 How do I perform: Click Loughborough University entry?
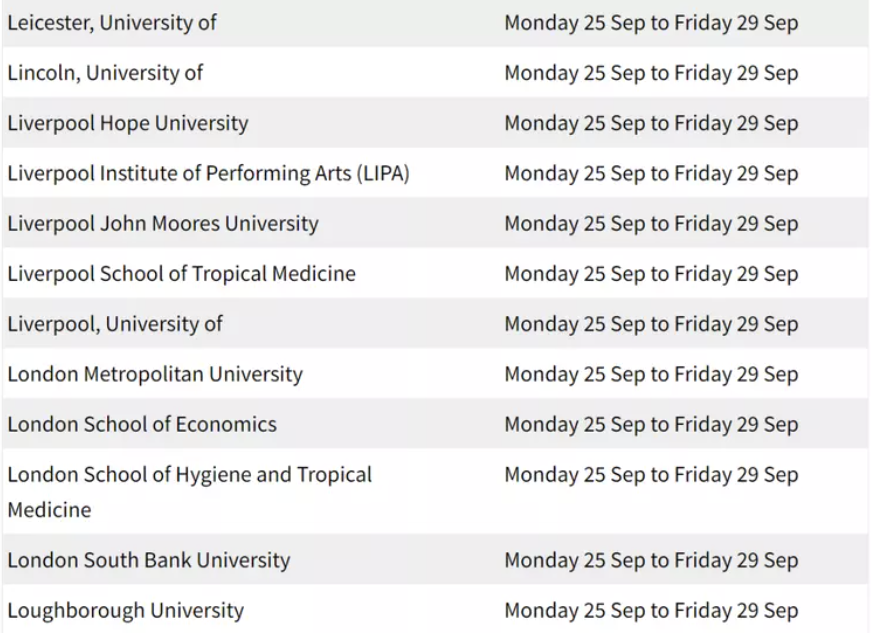(x=126, y=610)
